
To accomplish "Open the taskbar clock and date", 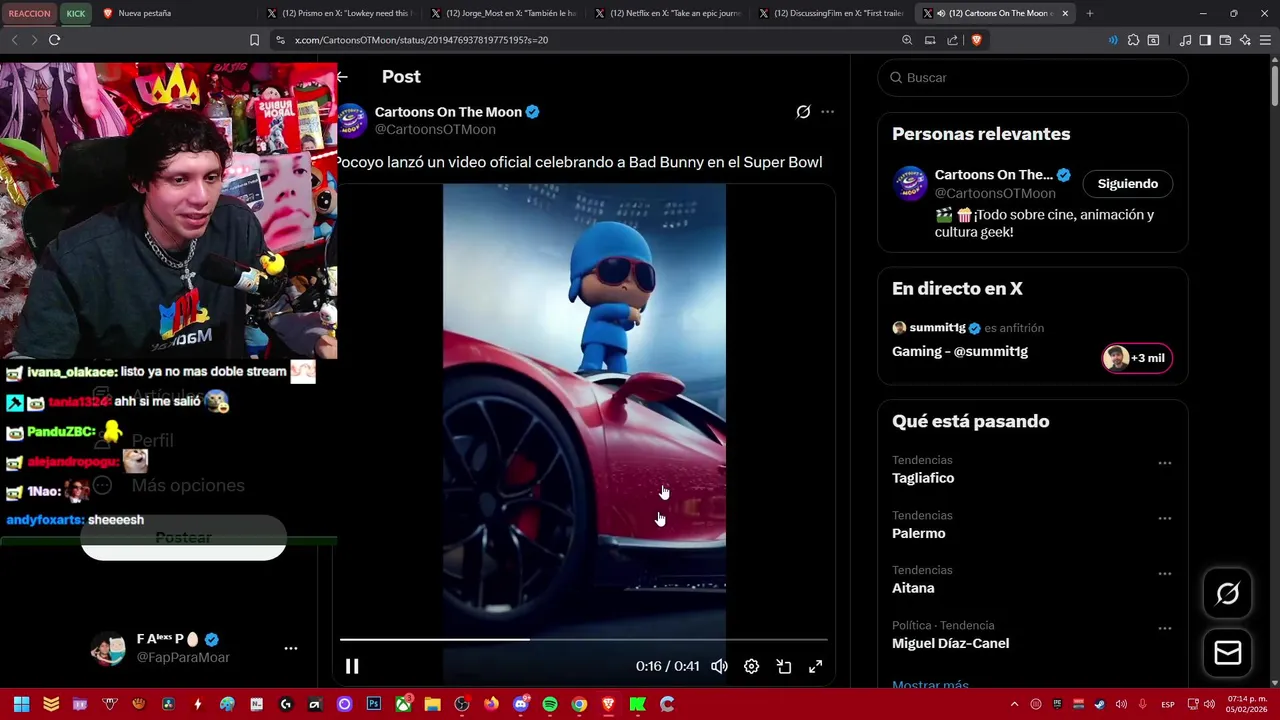I will coord(1247,704).
